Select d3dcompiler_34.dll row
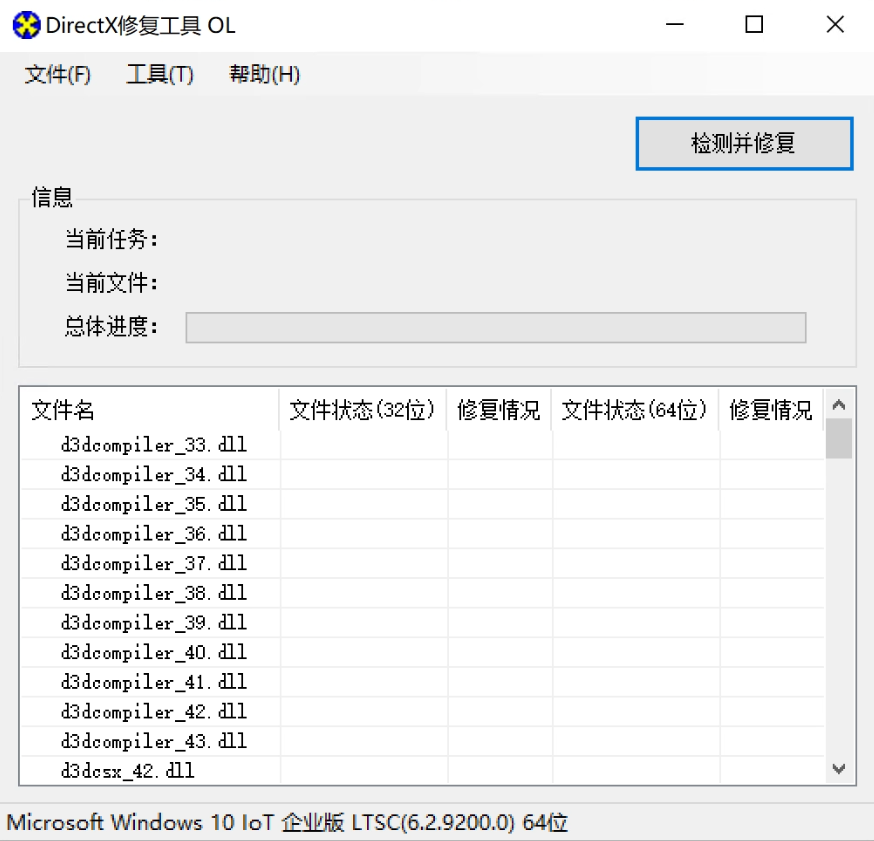 coord(423,474)
